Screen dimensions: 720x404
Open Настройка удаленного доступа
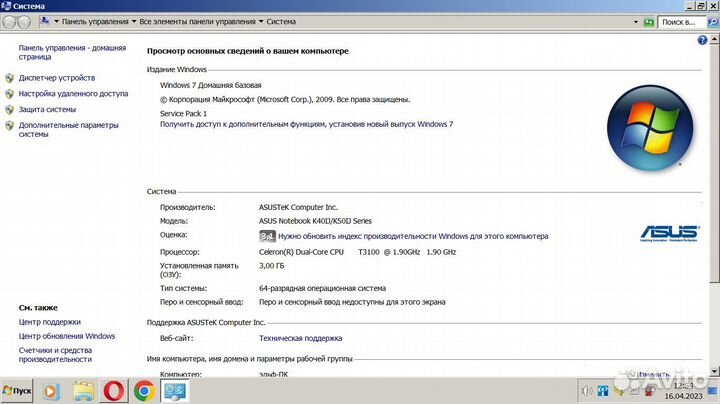[73, 94]
